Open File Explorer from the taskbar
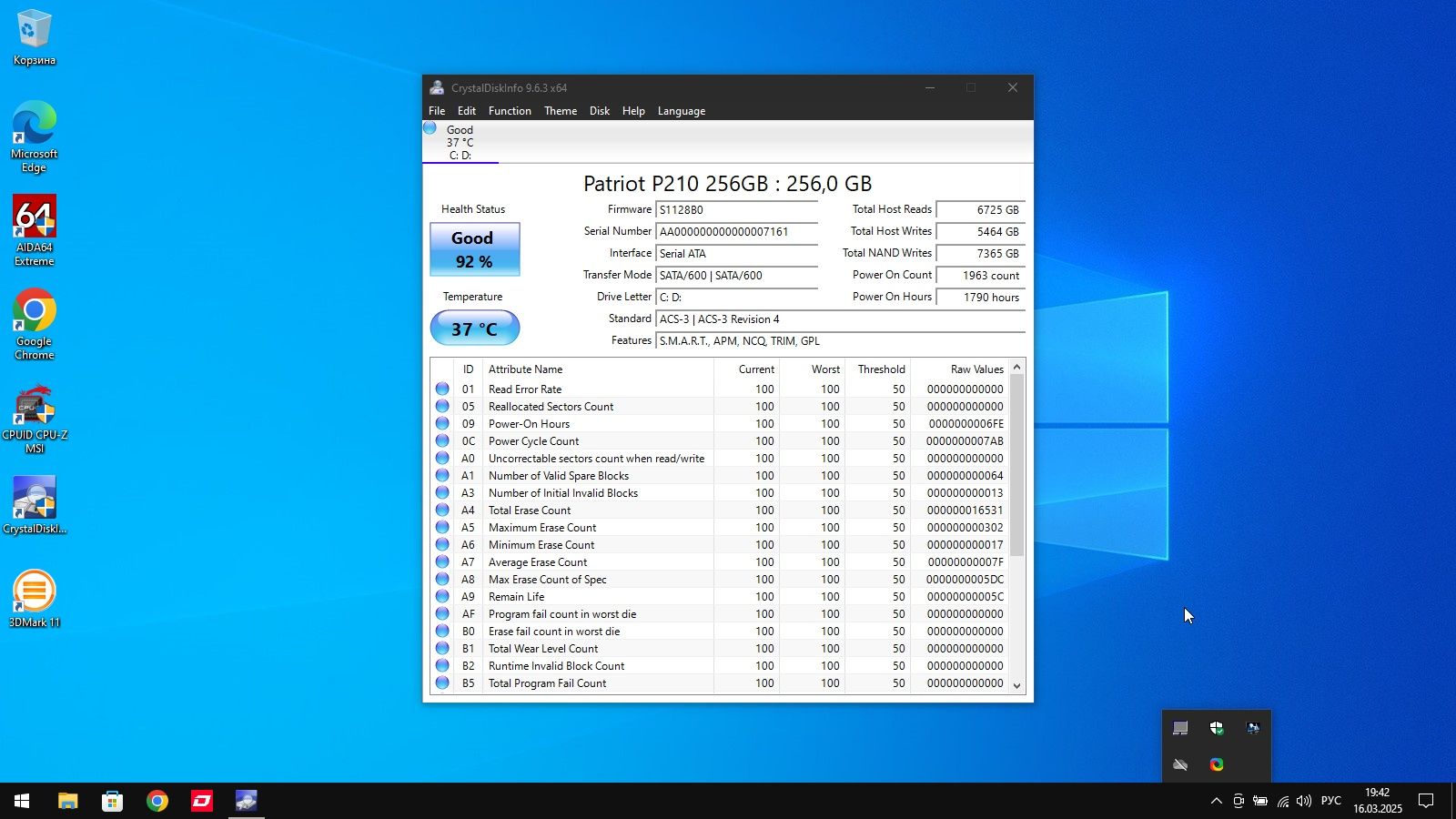 click(68, 801)
